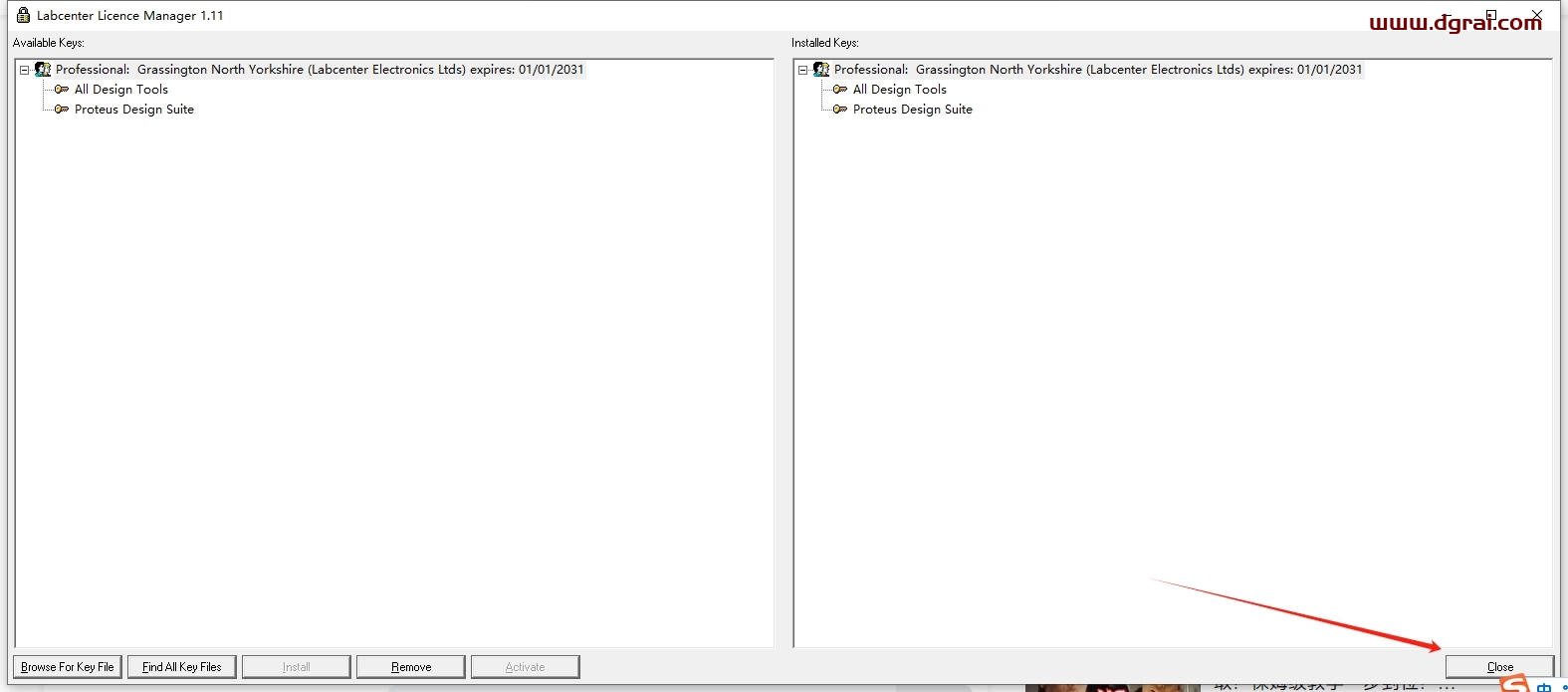Click the Professional licence icon under Available Keys

(43, 70)
